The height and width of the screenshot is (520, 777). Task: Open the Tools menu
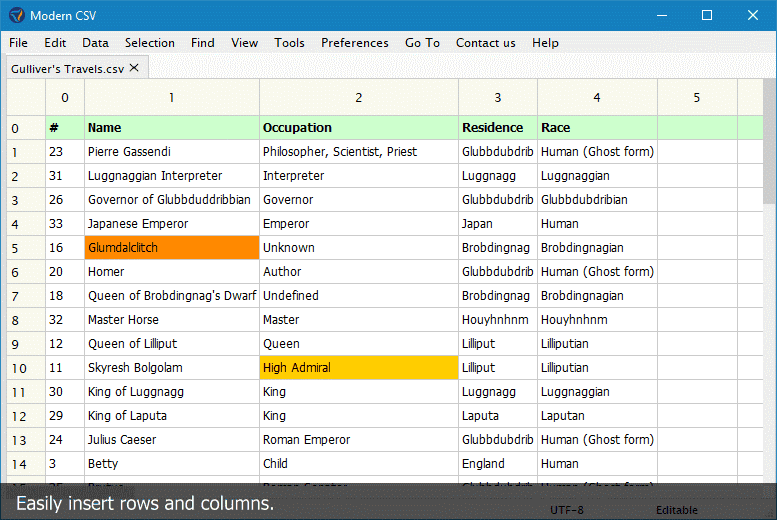(289, 43)
